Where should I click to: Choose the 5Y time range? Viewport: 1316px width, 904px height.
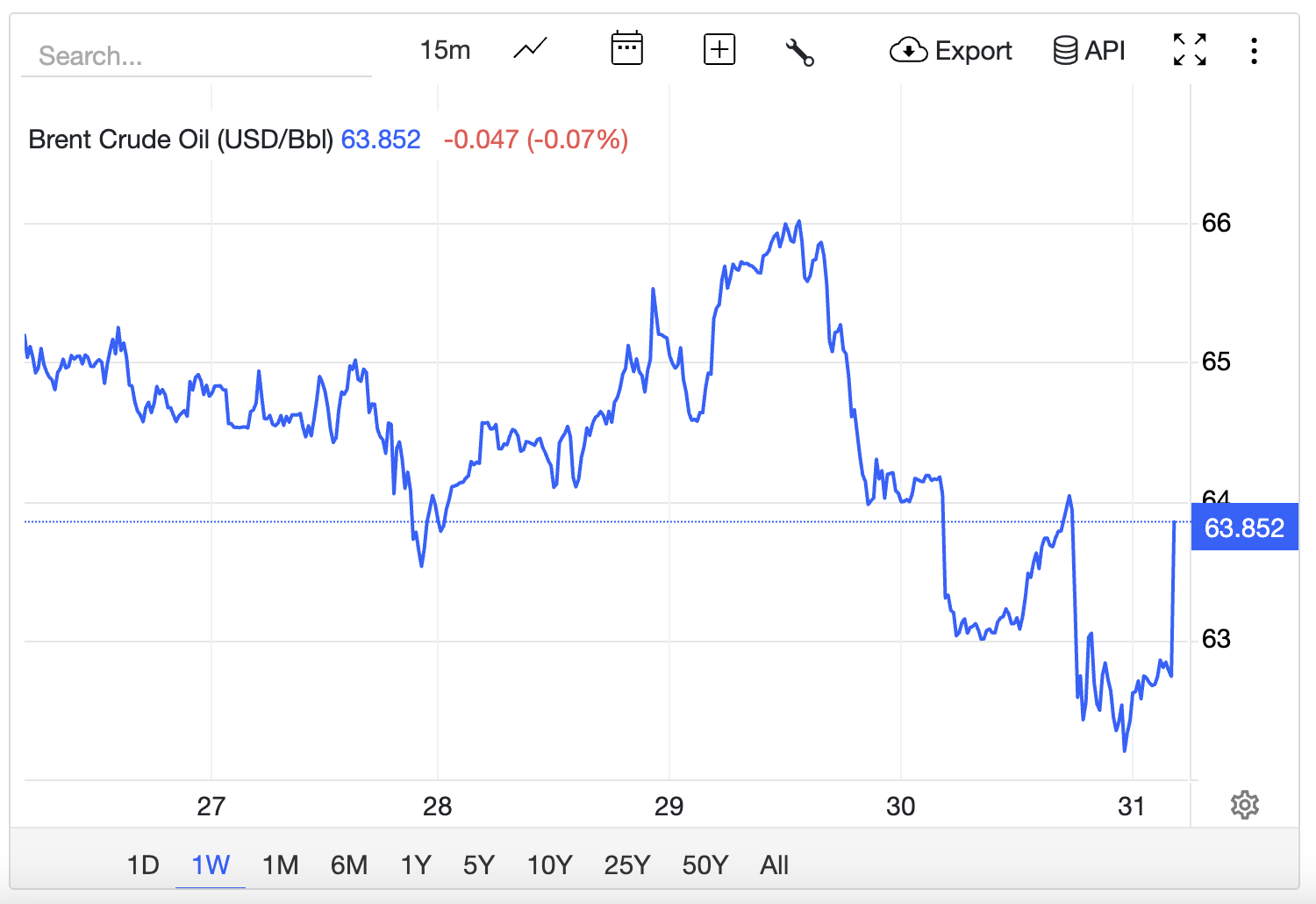[x=479, y=865]
